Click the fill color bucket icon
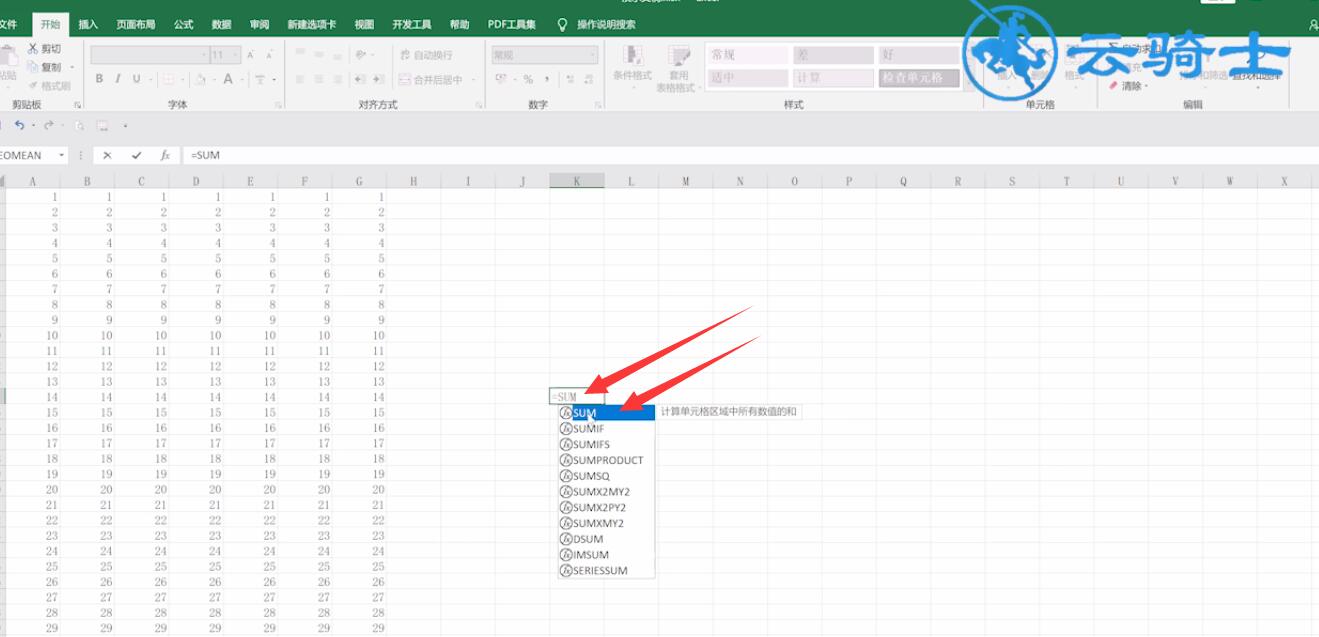The width and height of the screenshot is (1319, 637). pyautogui.click(x=200, y=79)
